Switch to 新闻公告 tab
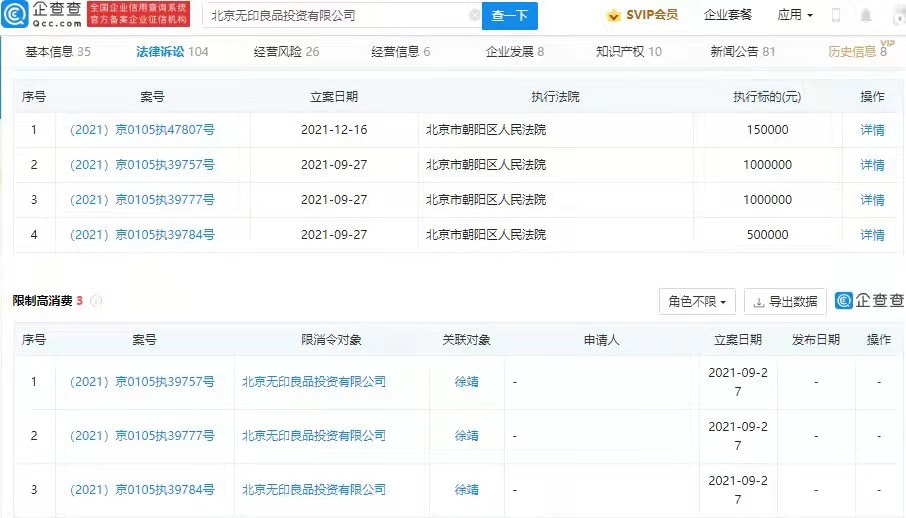This screenshot has height=518, width=906. coord(742,51)
